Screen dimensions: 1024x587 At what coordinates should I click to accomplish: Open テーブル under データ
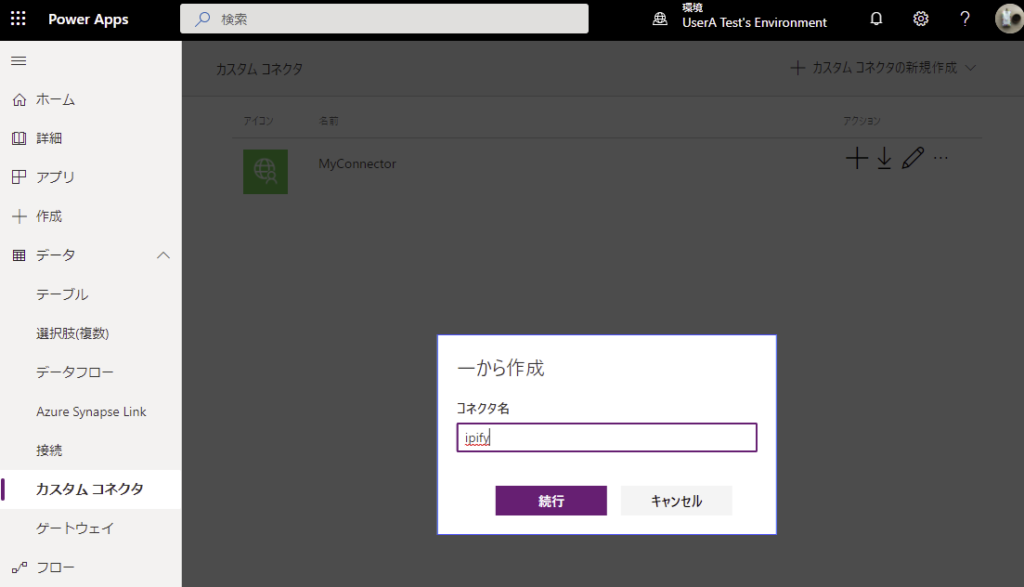pyautogui.click(x=62, y=294)
